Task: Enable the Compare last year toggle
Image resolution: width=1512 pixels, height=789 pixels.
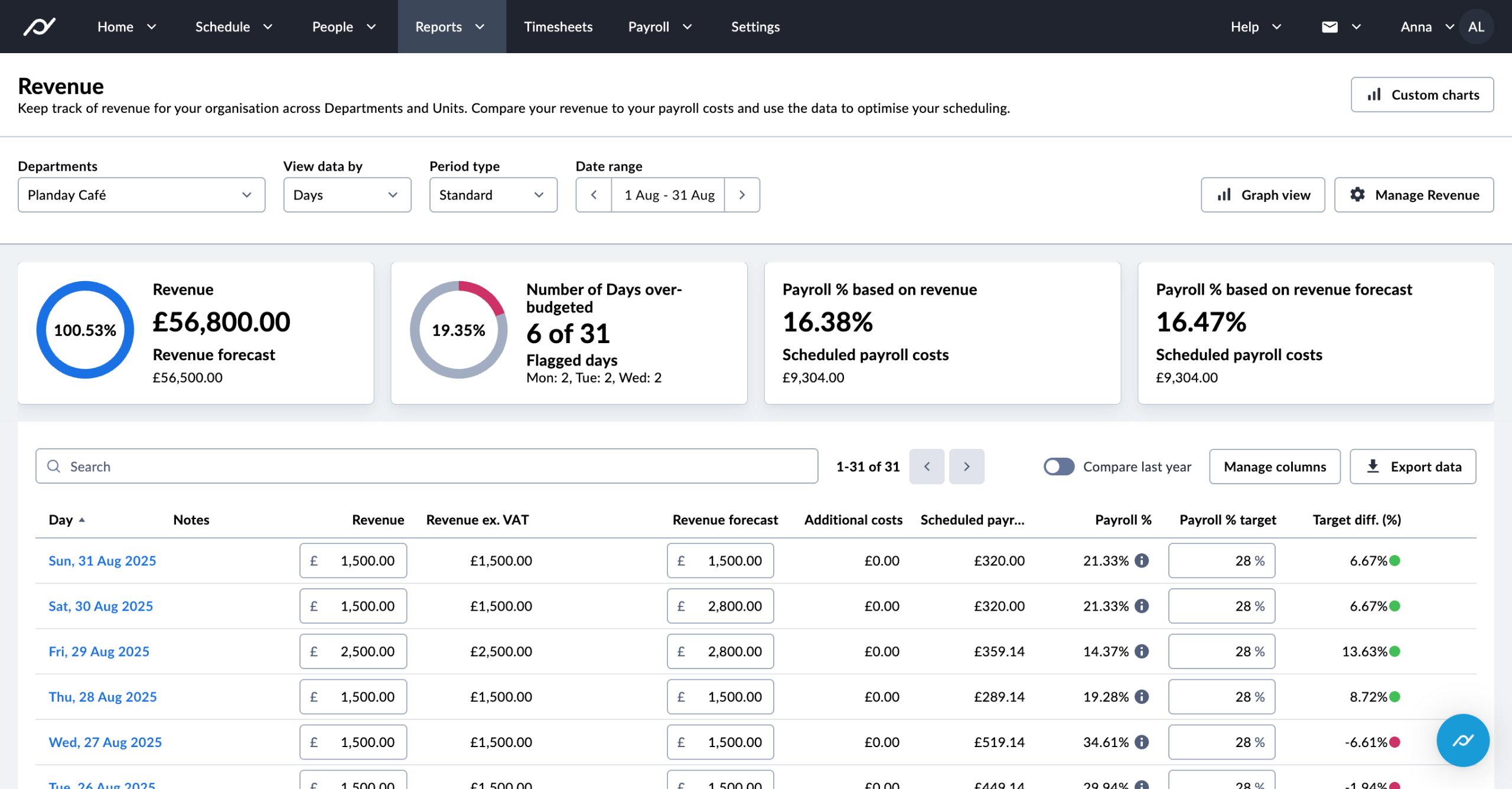Action: (x=1058, y=466)
